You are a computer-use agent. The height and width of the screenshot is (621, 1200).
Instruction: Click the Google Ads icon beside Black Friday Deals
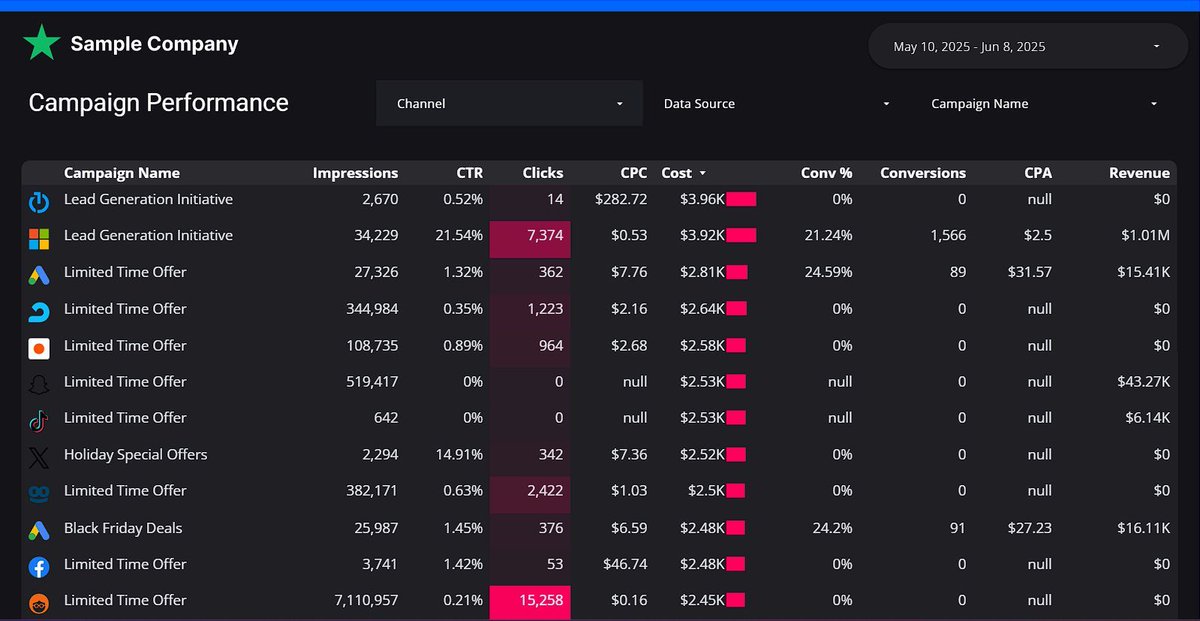pos(39,531)
